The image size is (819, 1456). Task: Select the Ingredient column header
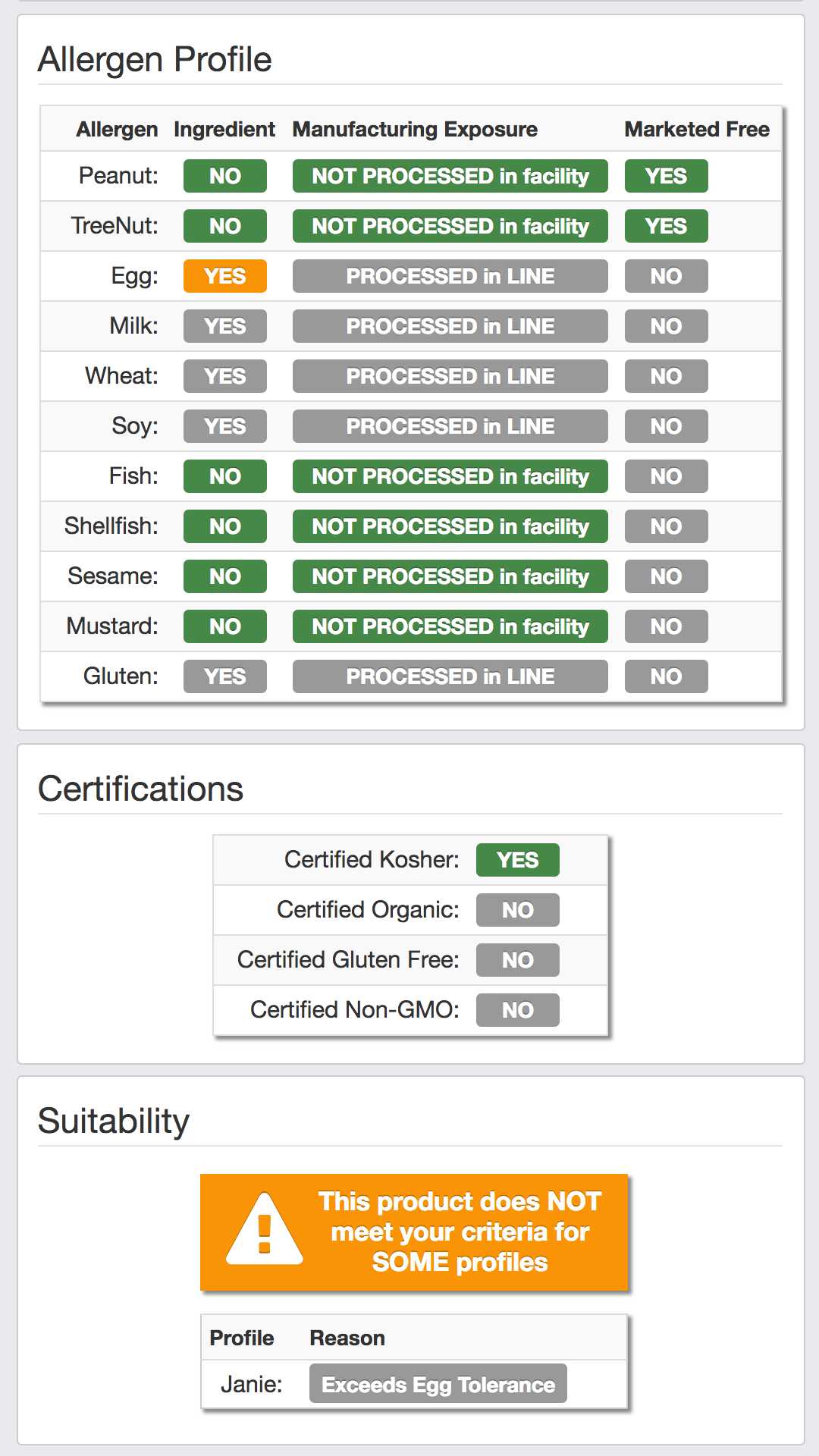pos(224,130)
